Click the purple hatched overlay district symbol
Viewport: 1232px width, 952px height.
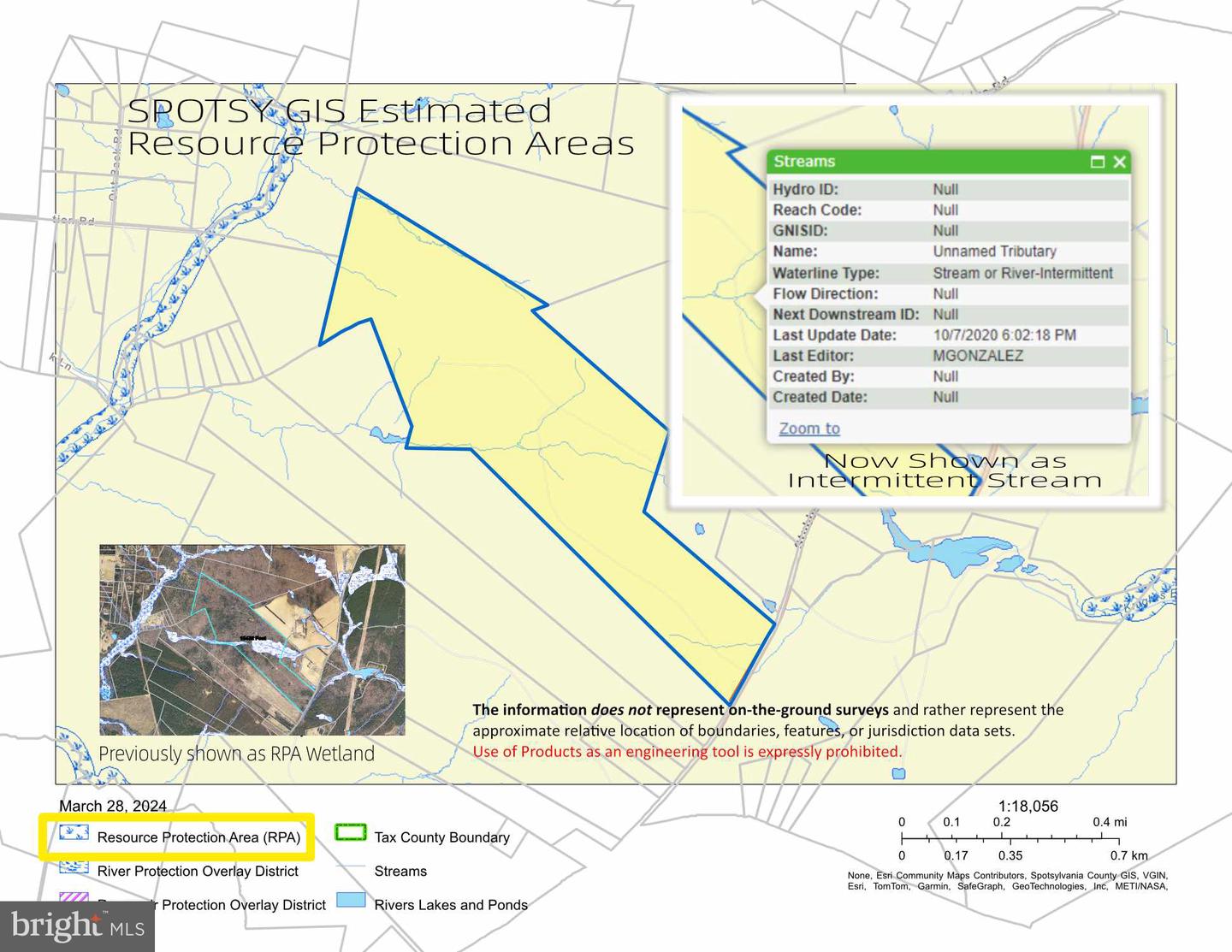tap(74, 898)
